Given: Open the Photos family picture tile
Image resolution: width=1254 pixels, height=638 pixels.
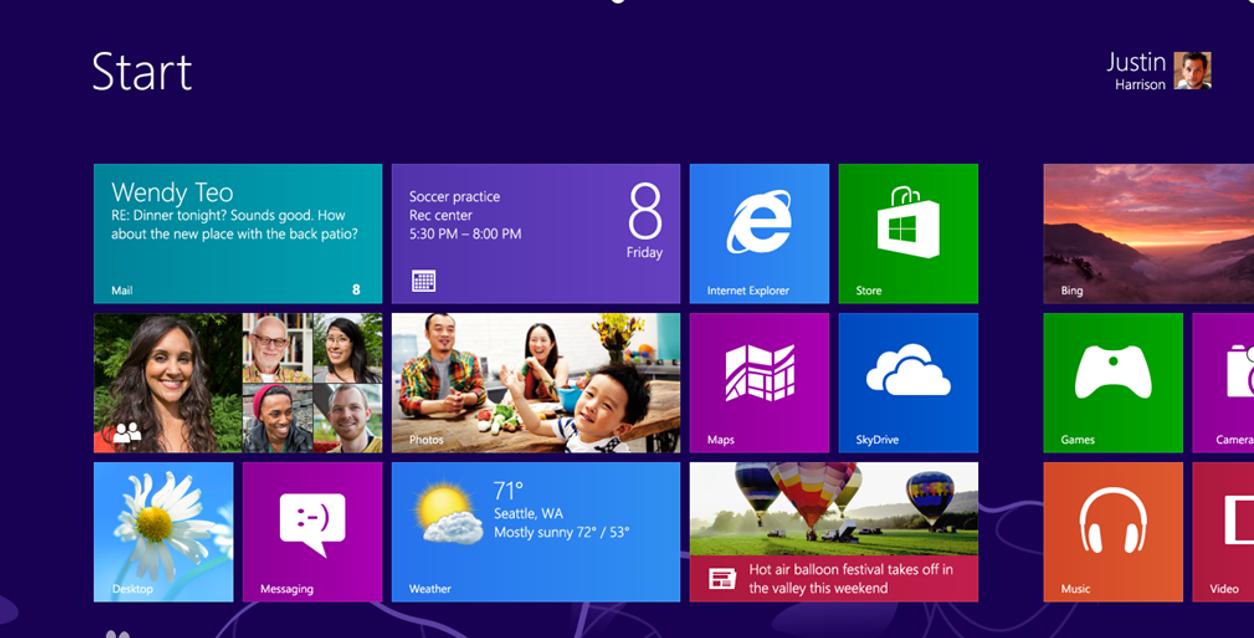Looking at the screenshot, I should (x=536, y=383).
